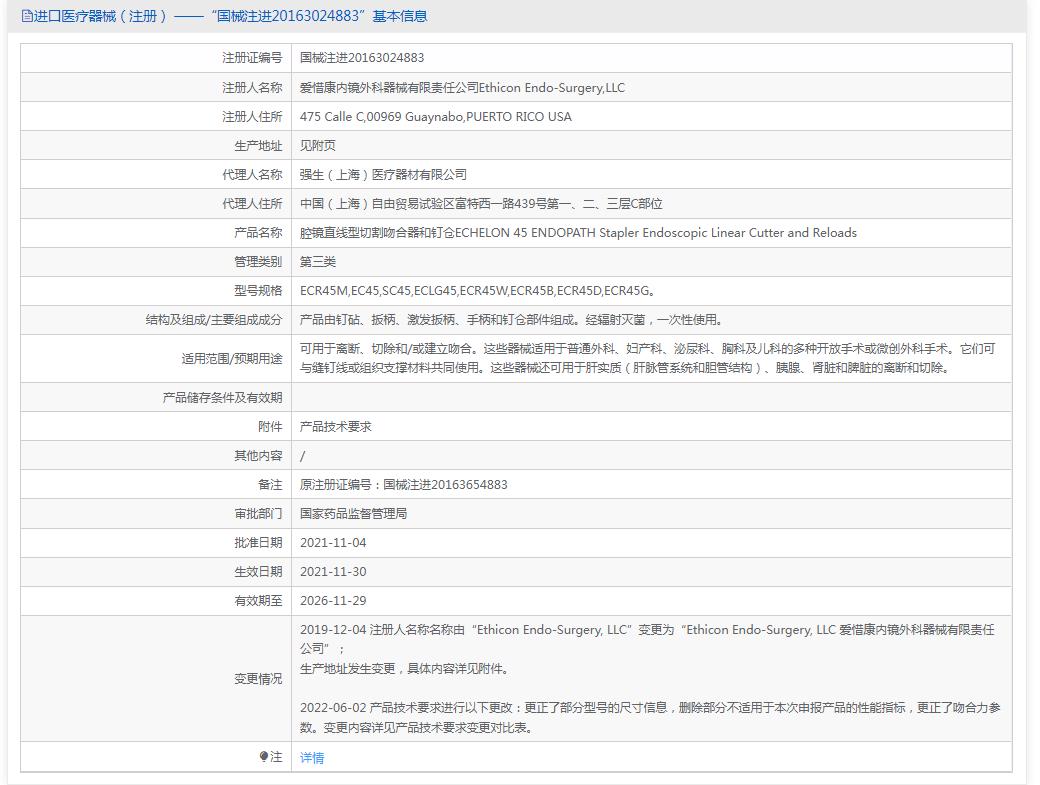
Task: Click the 其他内容 row label
Action: point(258,455)
